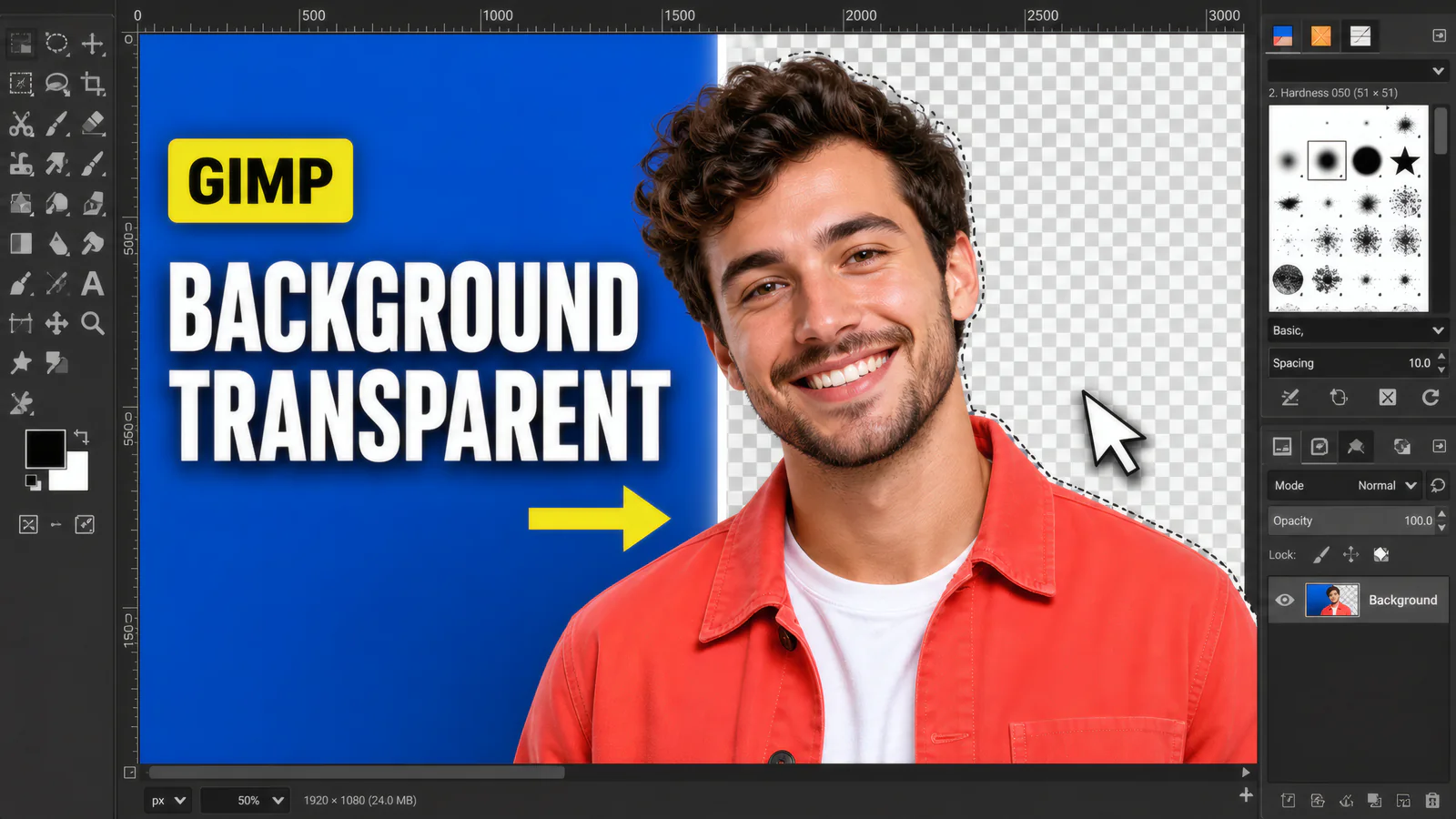The height and width of the screenshot is (819, 1456).
Task: Click the horizontal canvas scrollbar
Action: point(356,773)
